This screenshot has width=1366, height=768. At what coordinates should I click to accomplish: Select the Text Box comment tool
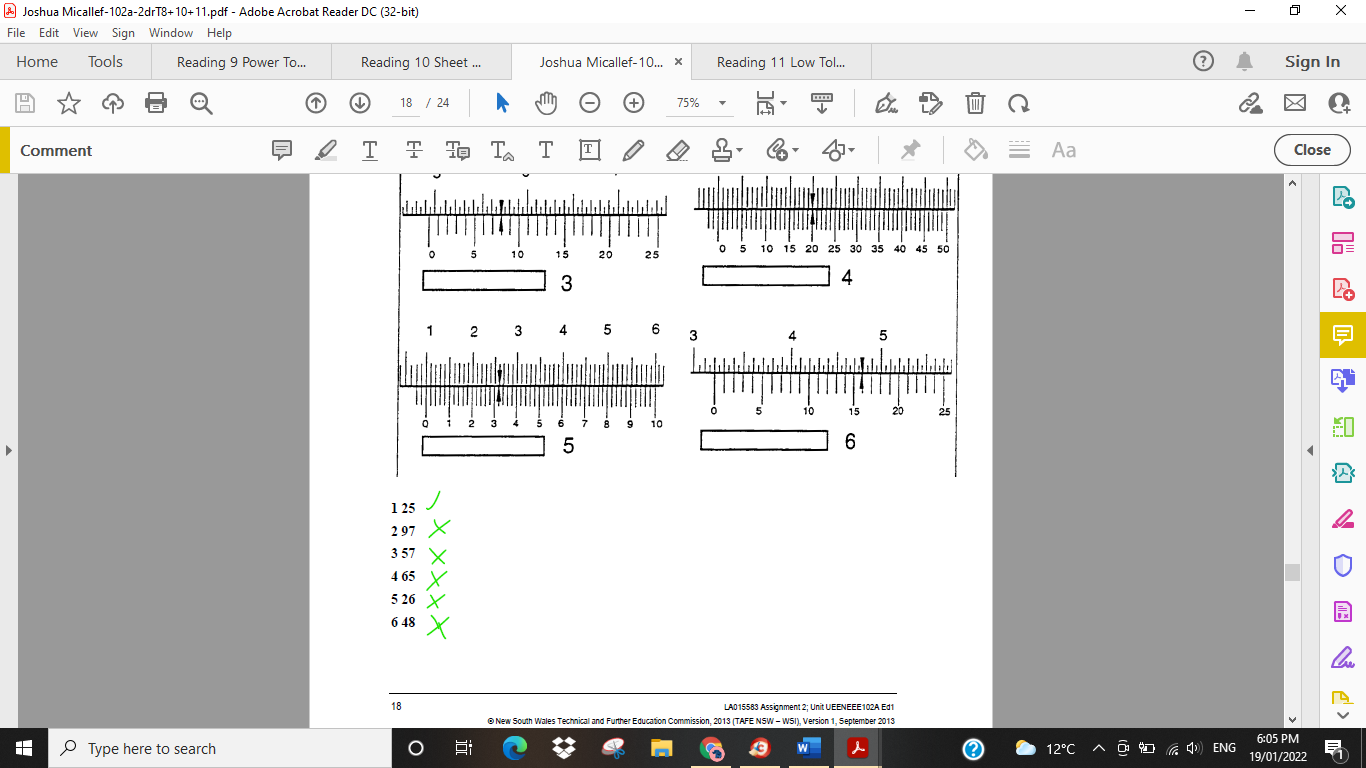click(x=589, y=150)
